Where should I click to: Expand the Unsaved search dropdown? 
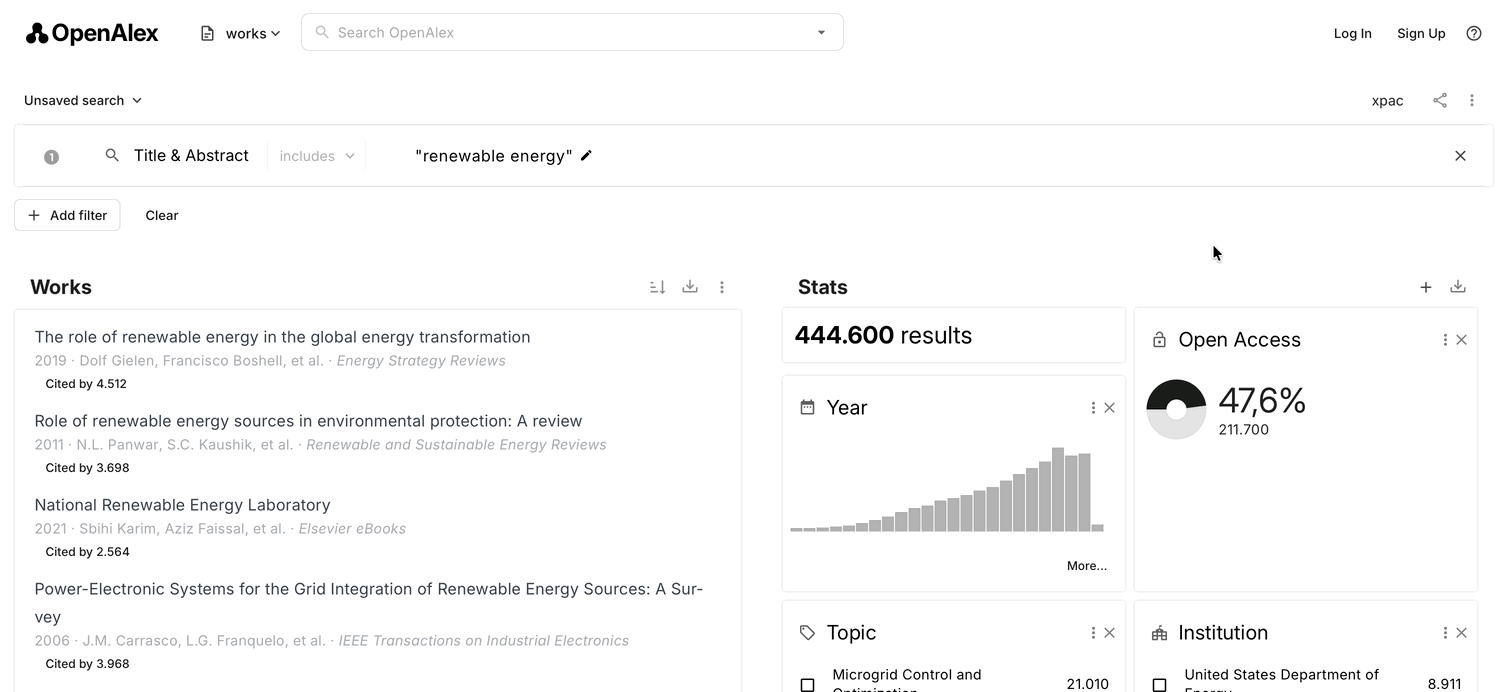click(x=83, y=100)
